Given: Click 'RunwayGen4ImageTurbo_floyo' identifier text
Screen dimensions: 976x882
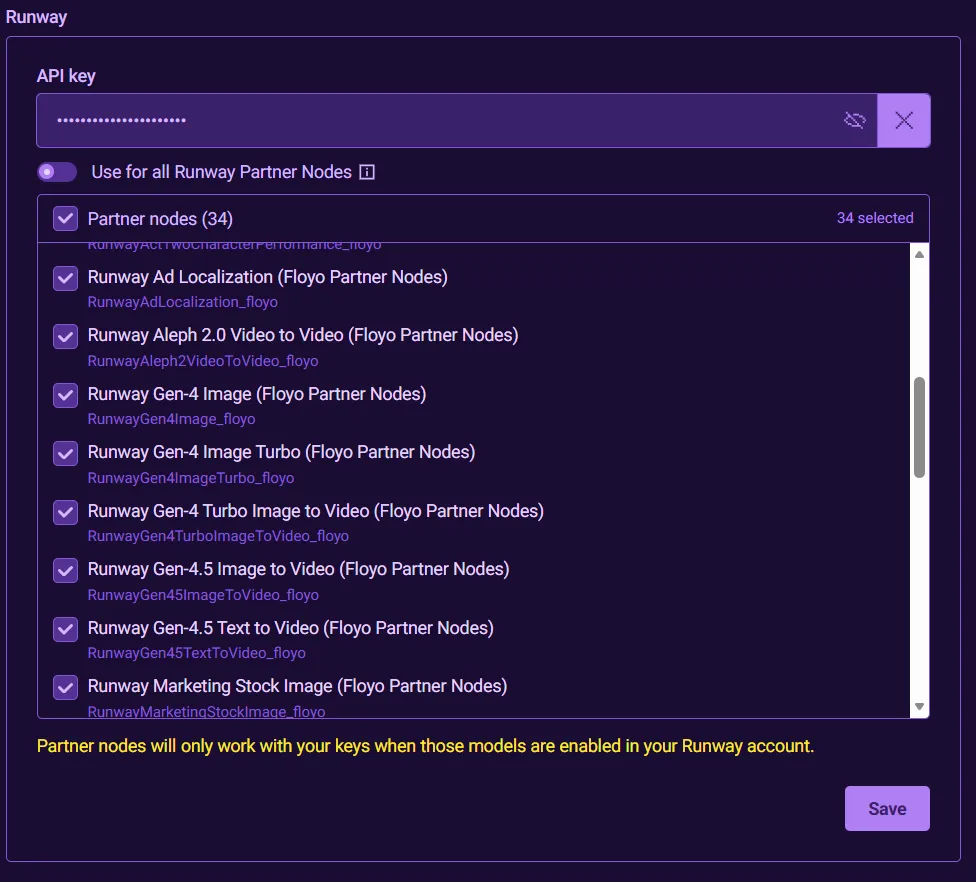Looking at the screenshot, I should coord(190,478).
